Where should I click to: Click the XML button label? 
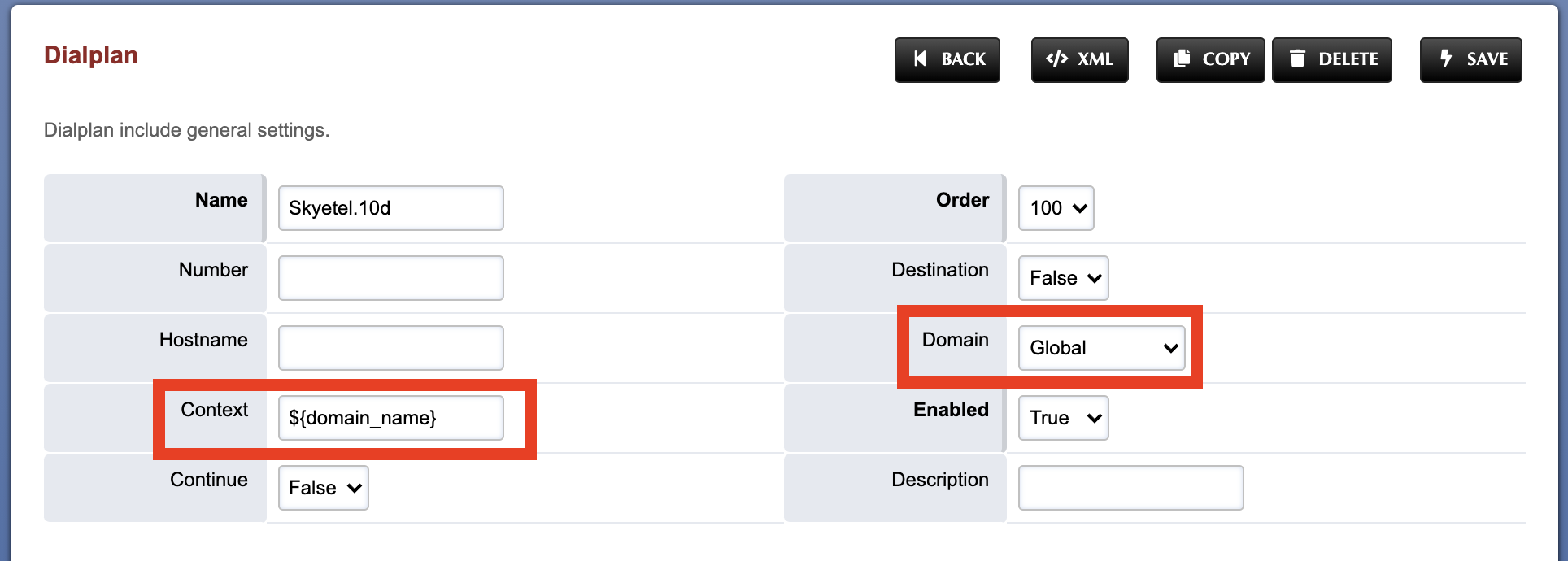pyautogui.click(x=1095, y=59)
